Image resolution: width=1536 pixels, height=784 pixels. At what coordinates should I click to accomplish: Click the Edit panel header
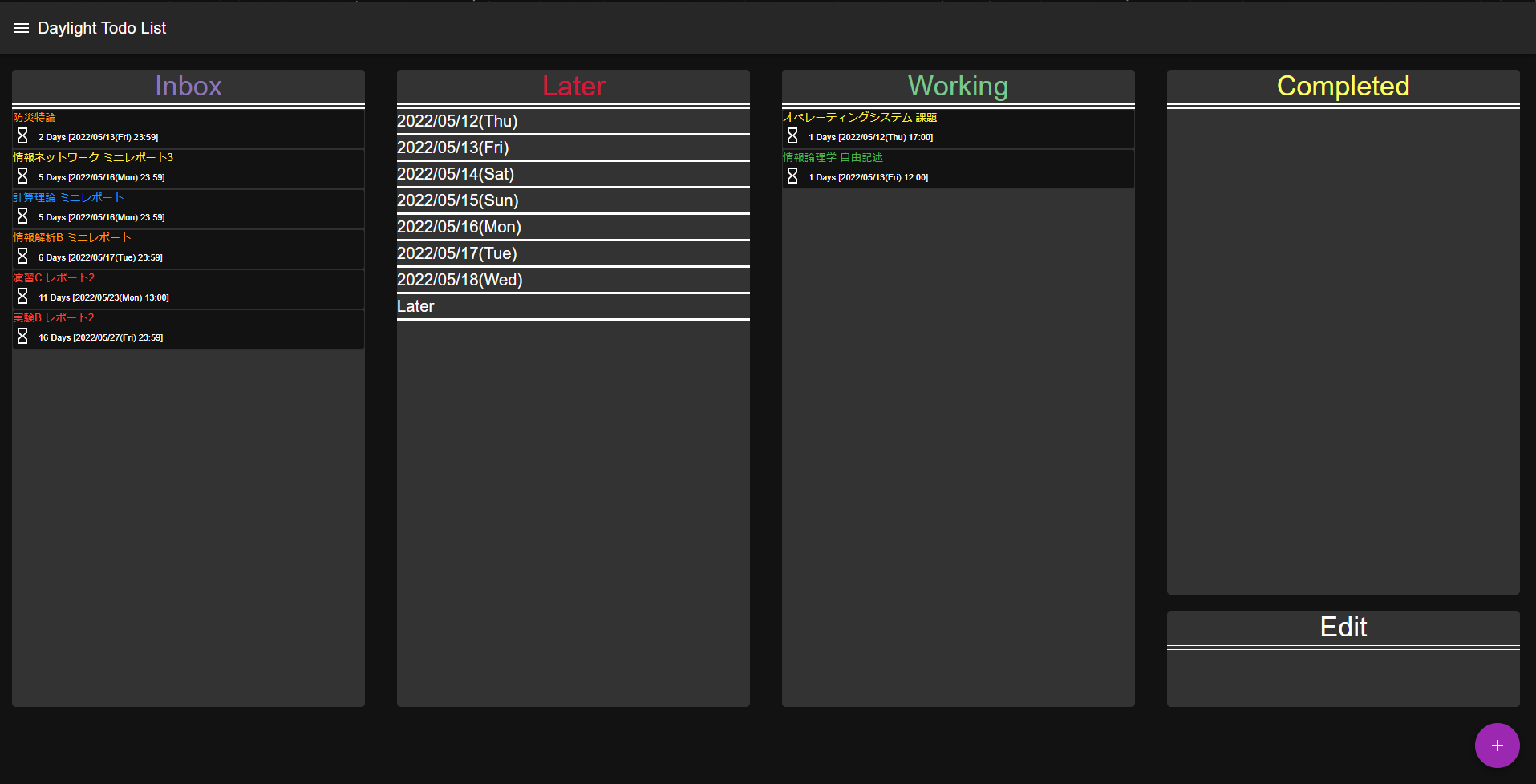[x=1343, y=628]
